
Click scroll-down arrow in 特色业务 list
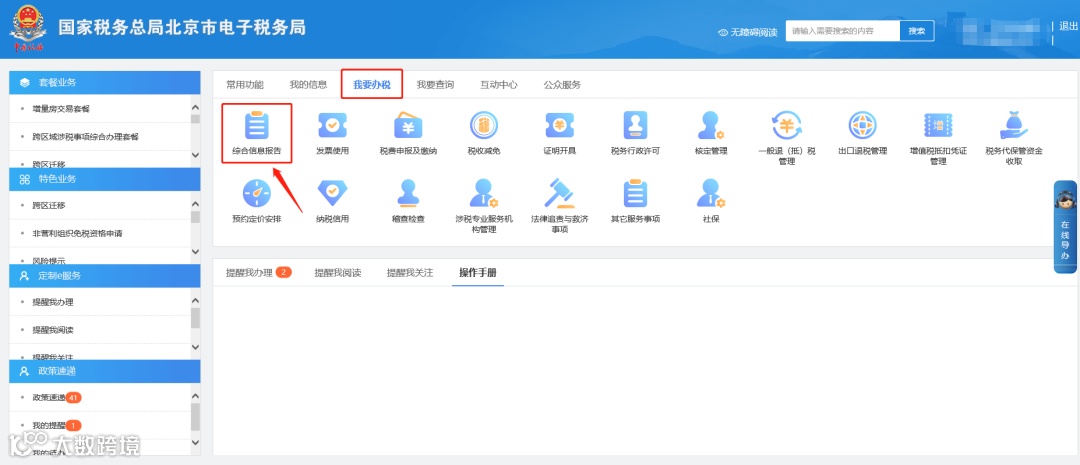coord(195,252)
